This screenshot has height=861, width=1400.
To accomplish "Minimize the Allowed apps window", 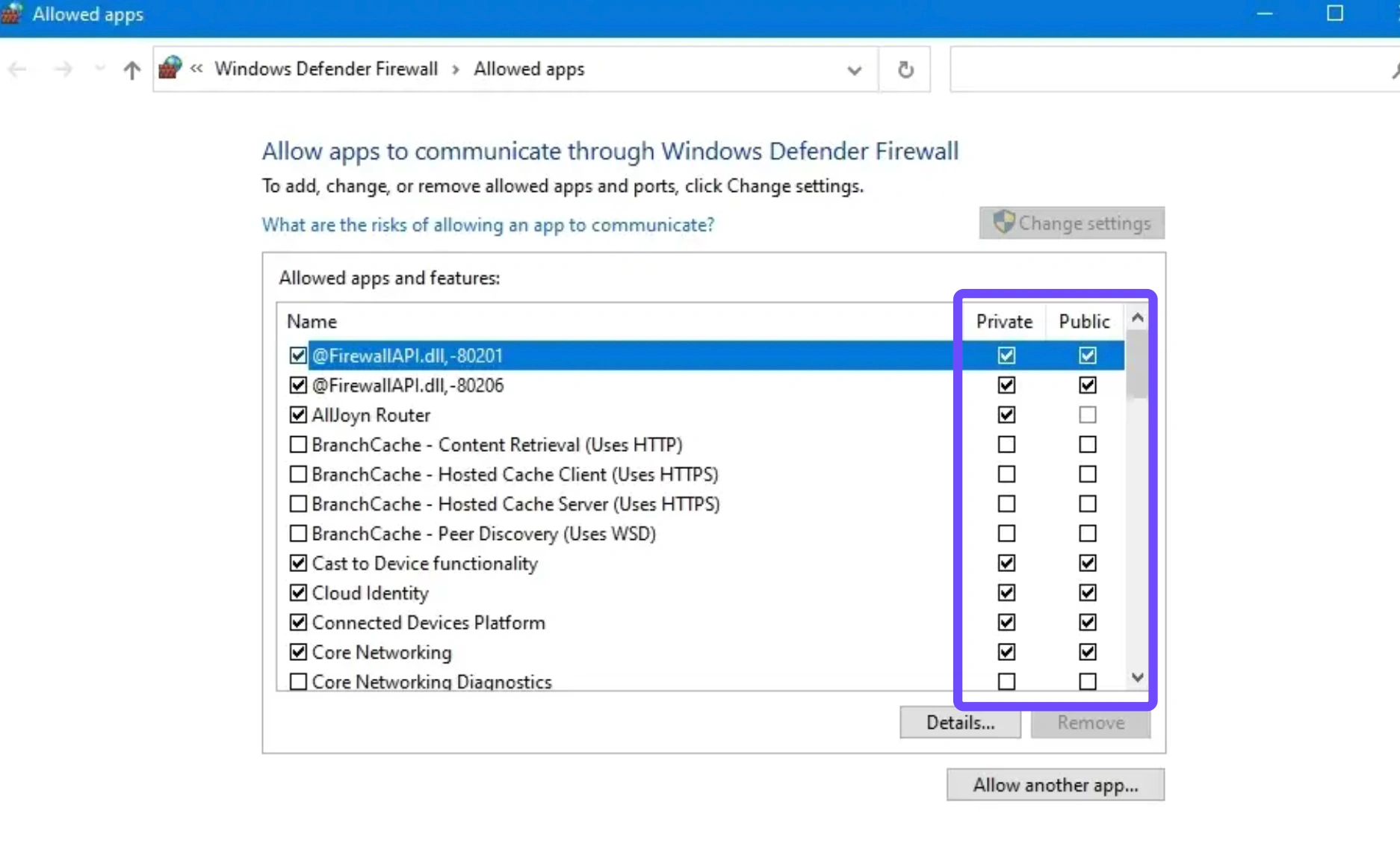I will [x=1265, y=13].
